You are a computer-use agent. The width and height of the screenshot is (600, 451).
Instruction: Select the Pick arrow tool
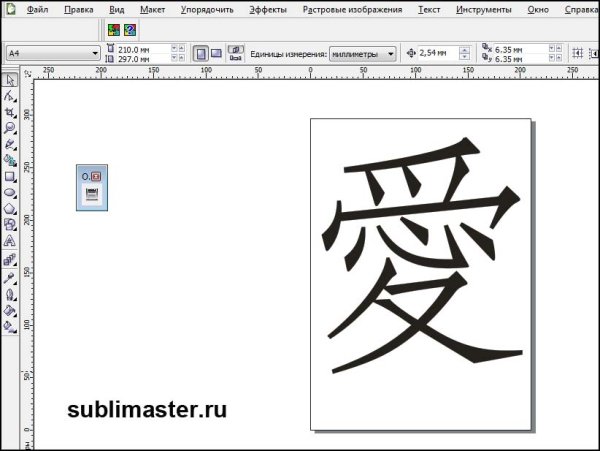tap(10, 81)
